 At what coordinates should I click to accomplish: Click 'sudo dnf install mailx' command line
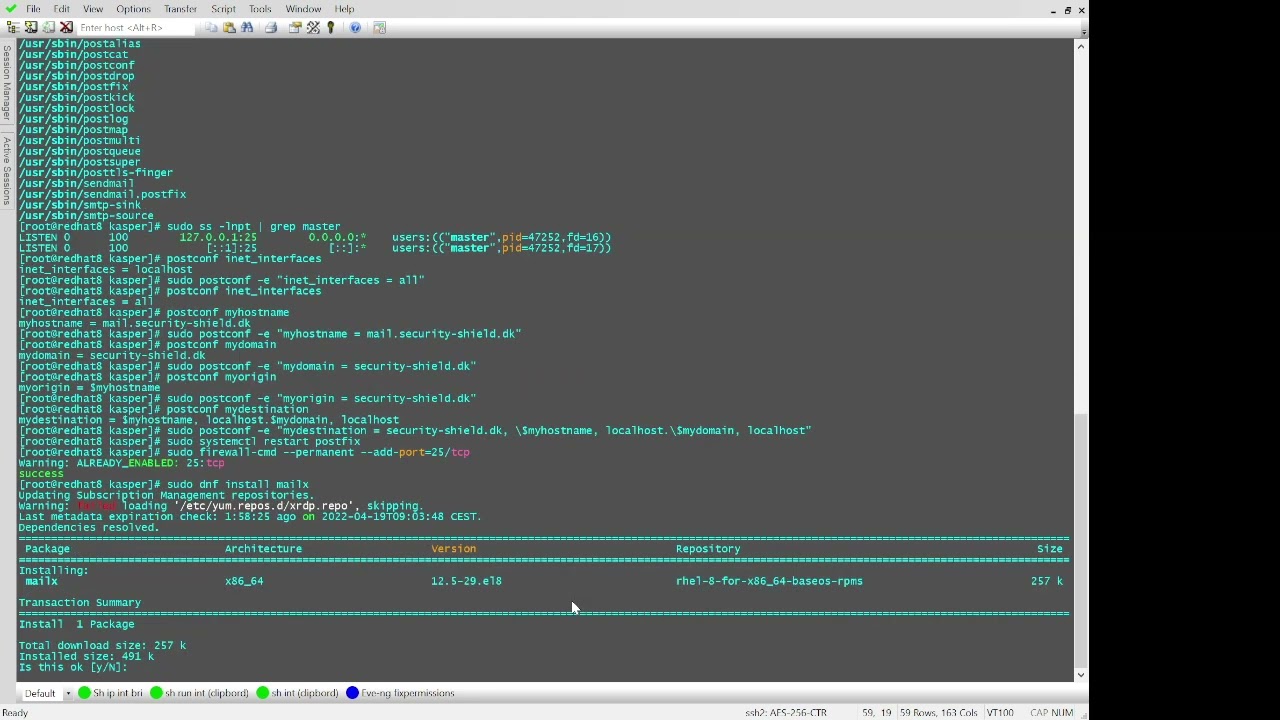coord(238,485)
